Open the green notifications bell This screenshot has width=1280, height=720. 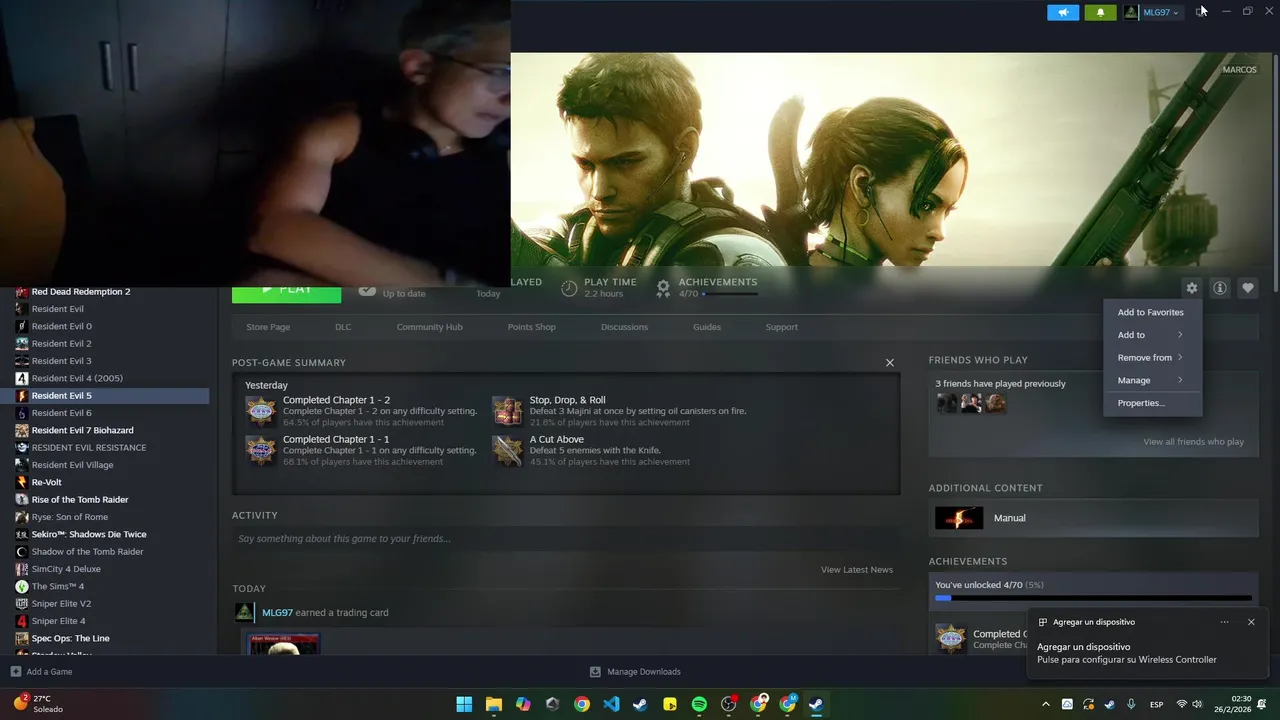tap(1100, 12)
